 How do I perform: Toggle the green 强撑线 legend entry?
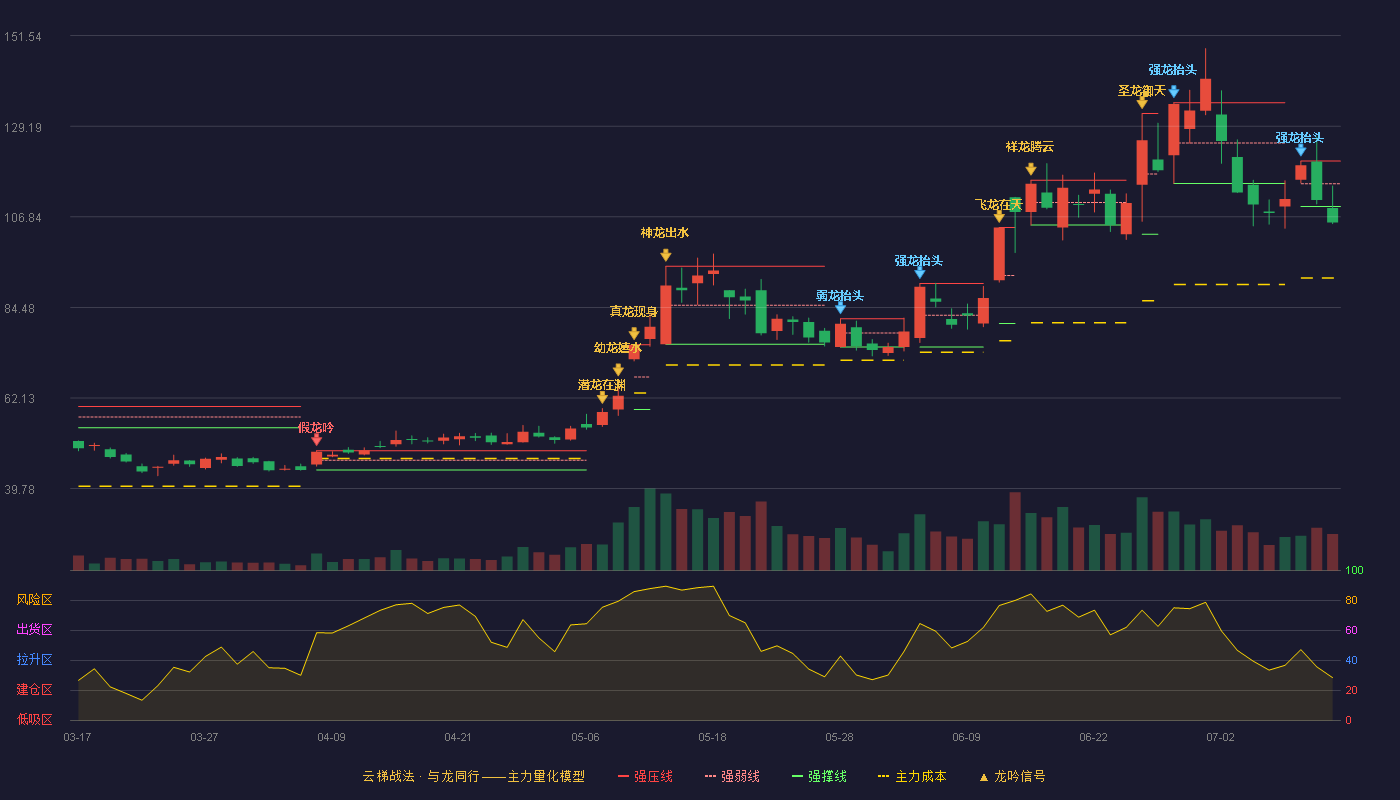click(819, 776)
